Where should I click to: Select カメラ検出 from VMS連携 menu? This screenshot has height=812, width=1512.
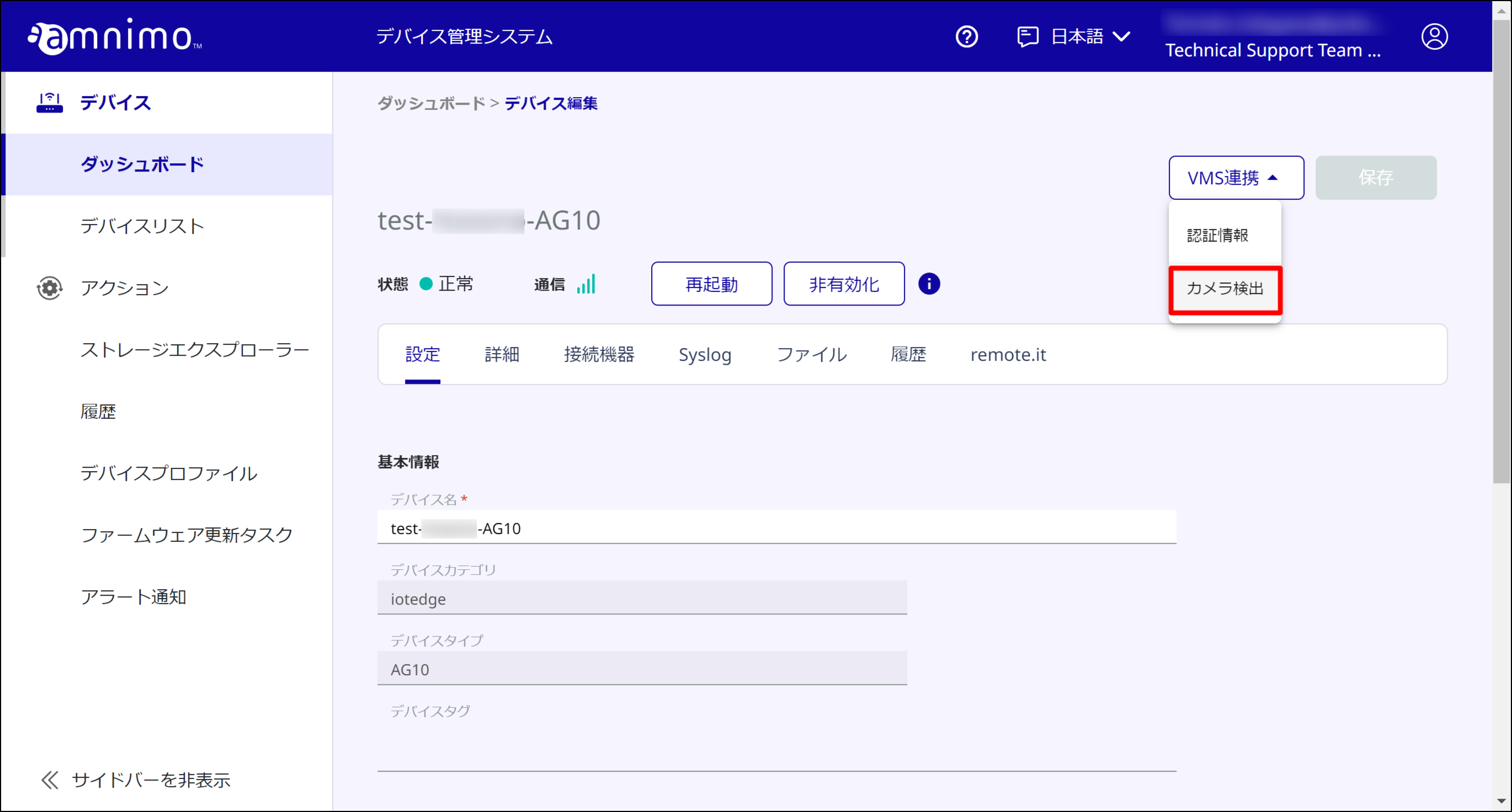coord(1225,289)
